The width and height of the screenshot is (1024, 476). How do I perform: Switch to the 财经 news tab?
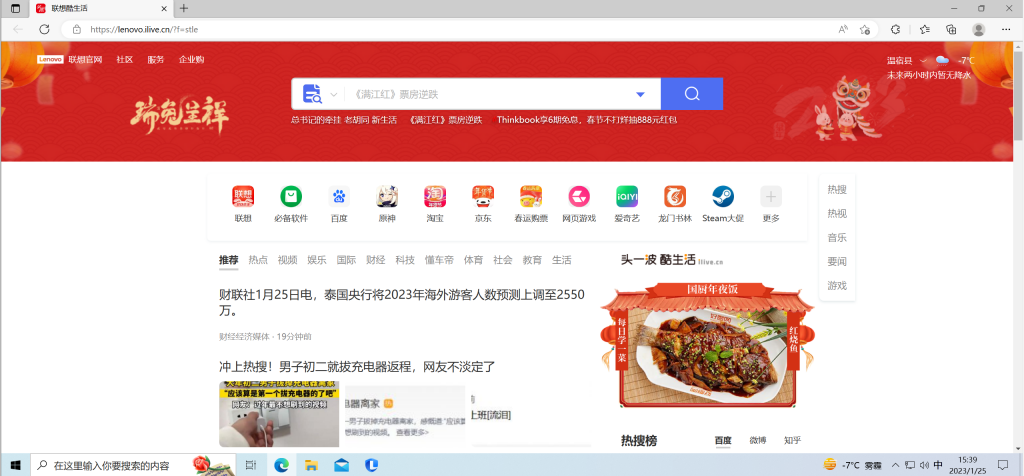376,260
